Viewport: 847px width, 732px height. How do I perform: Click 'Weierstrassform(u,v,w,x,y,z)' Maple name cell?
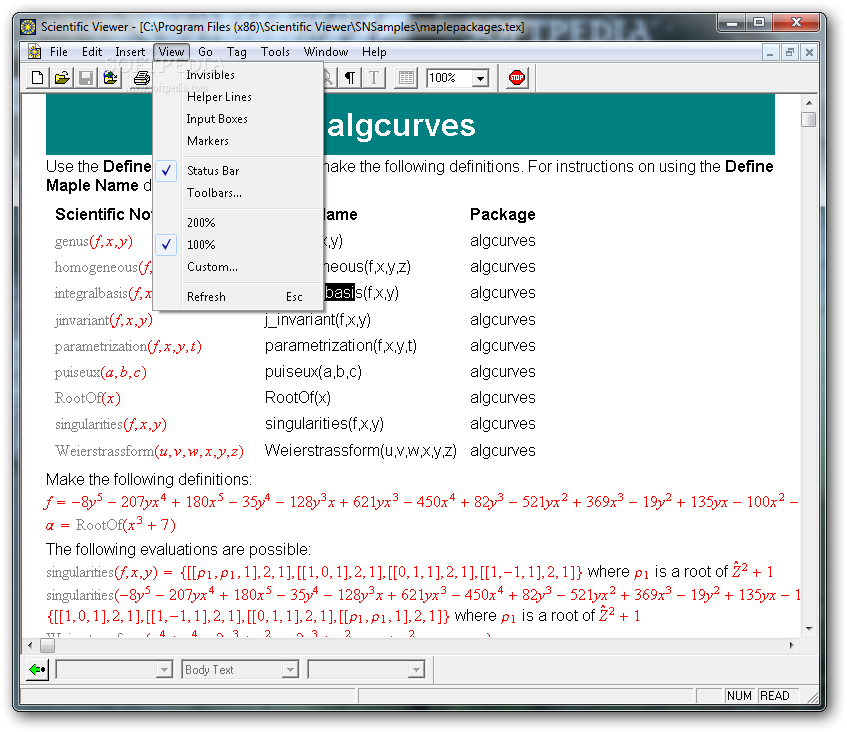361,450
